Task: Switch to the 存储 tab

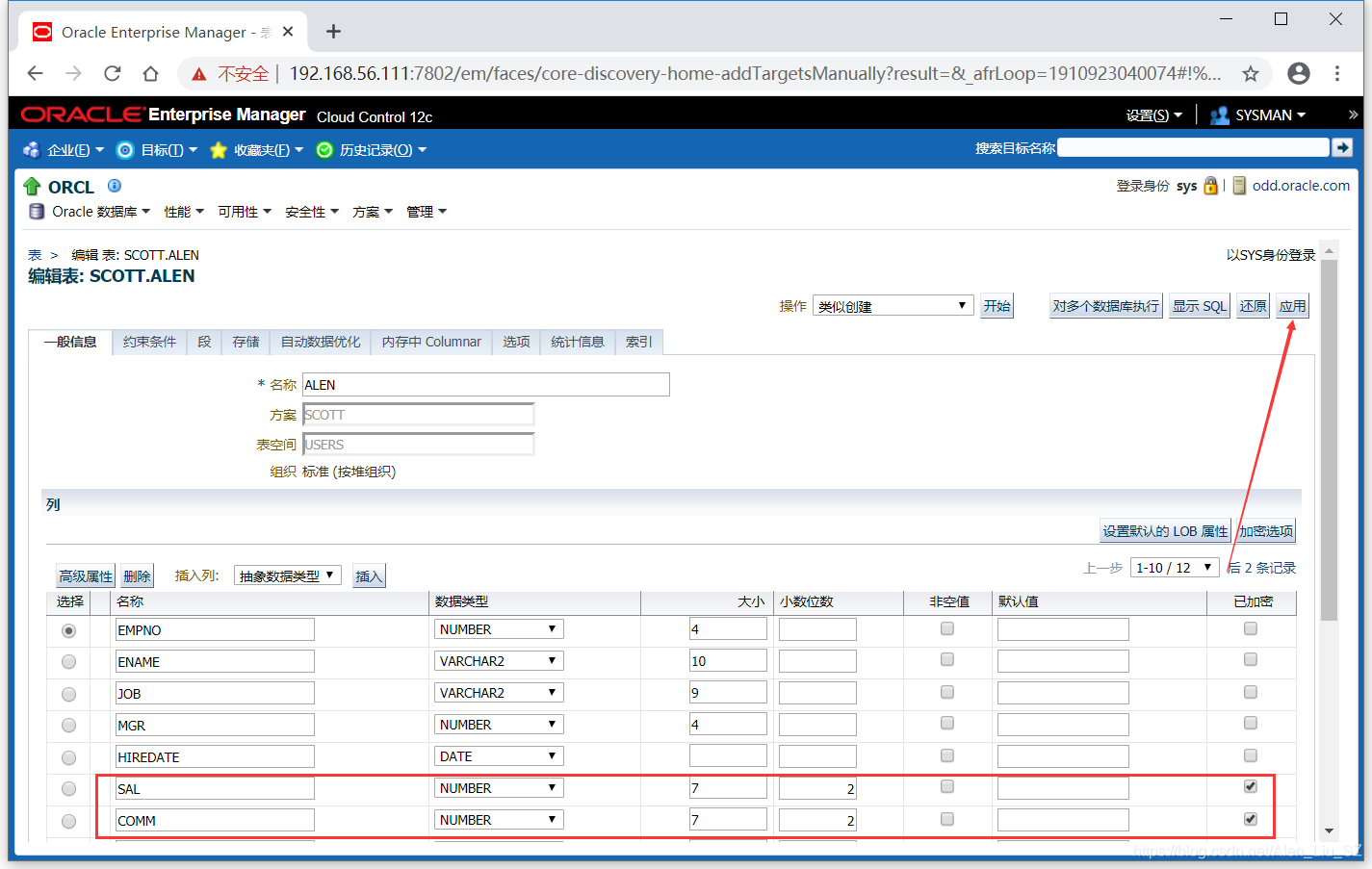Action: pyautogui.click(x=246, y=342)
